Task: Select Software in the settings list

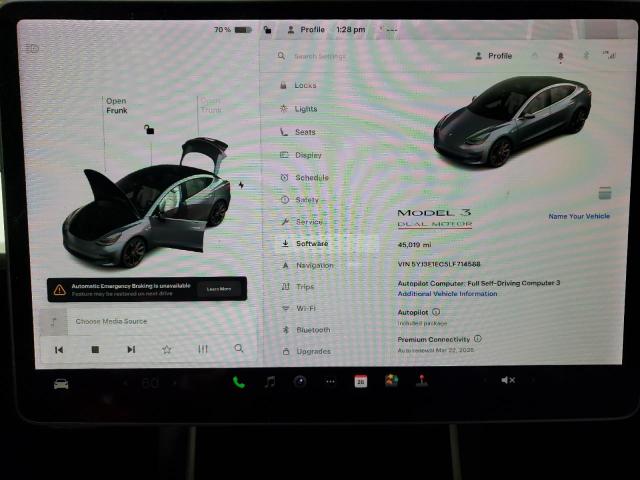Action: (x=305, y=244)
